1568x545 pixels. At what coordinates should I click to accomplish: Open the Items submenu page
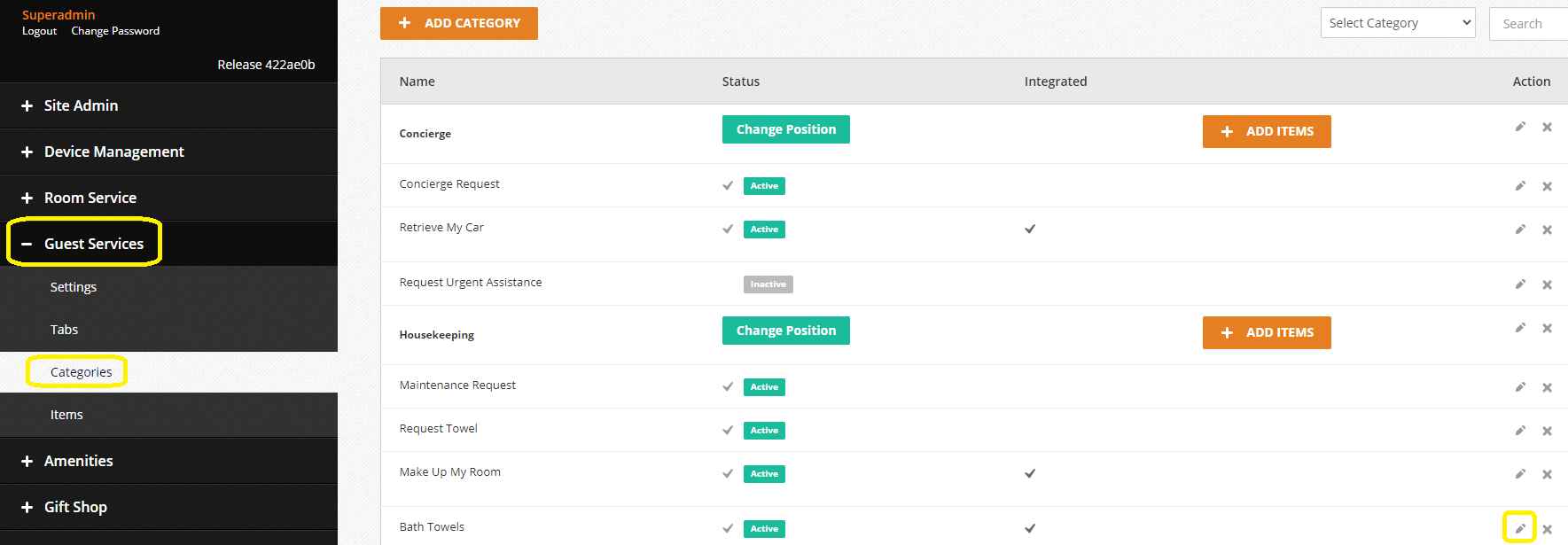[x=66, y=415]
